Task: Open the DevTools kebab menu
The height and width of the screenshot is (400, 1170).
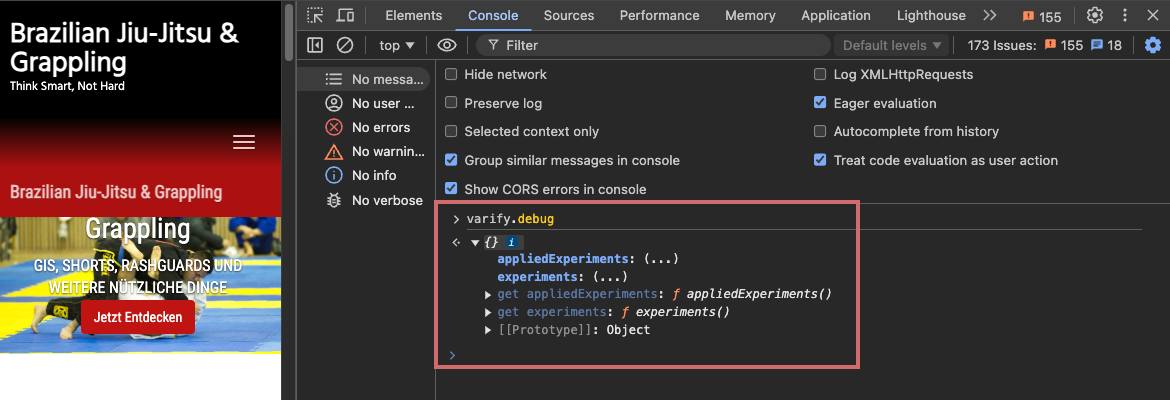Action: click(1125, 15)
